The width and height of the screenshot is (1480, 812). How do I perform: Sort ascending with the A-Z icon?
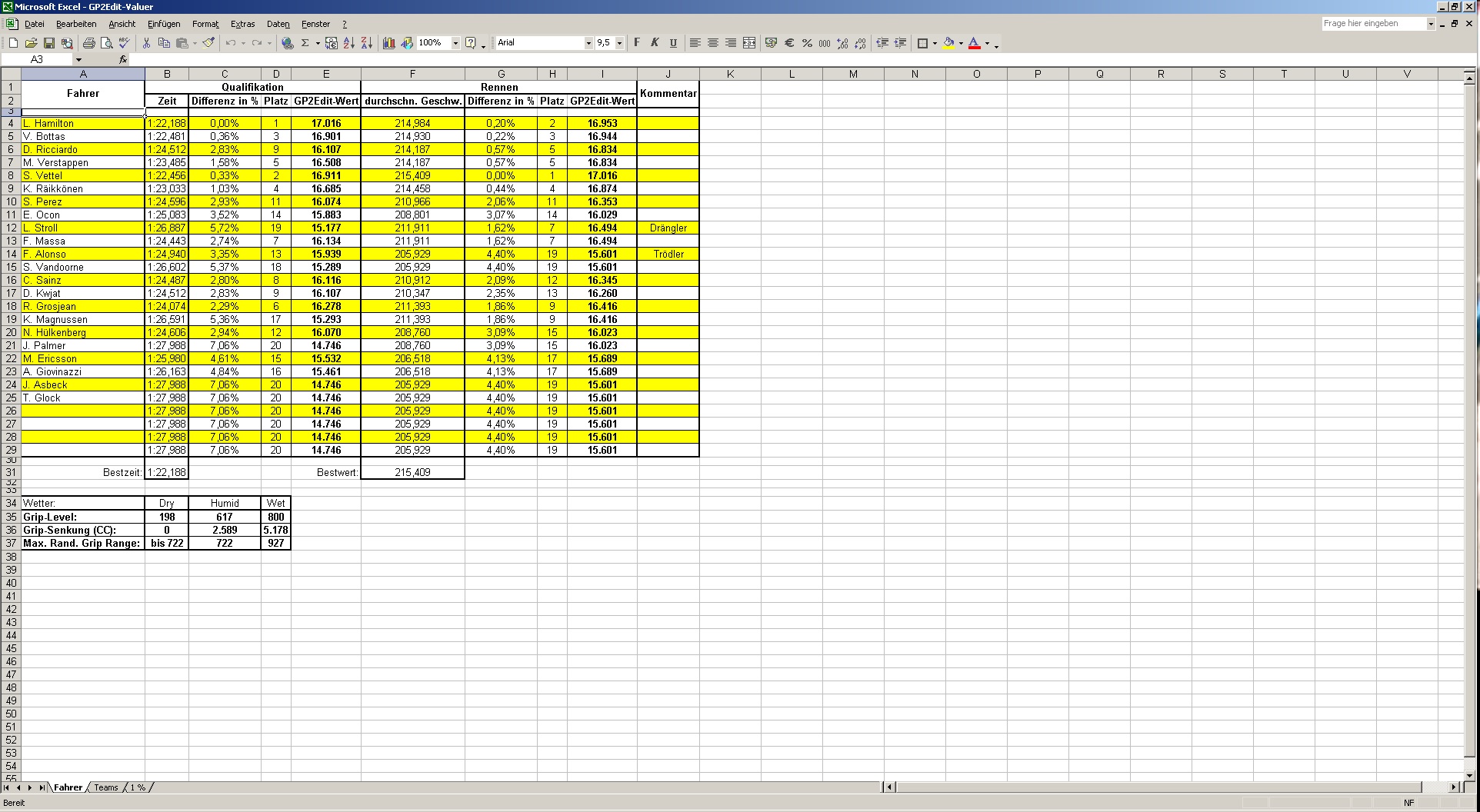point(348,43)
